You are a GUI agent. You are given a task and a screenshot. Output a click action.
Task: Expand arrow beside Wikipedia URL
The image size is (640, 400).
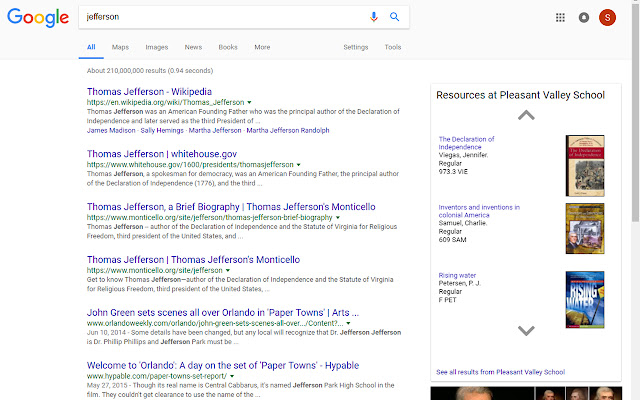[x=249, y=102]
